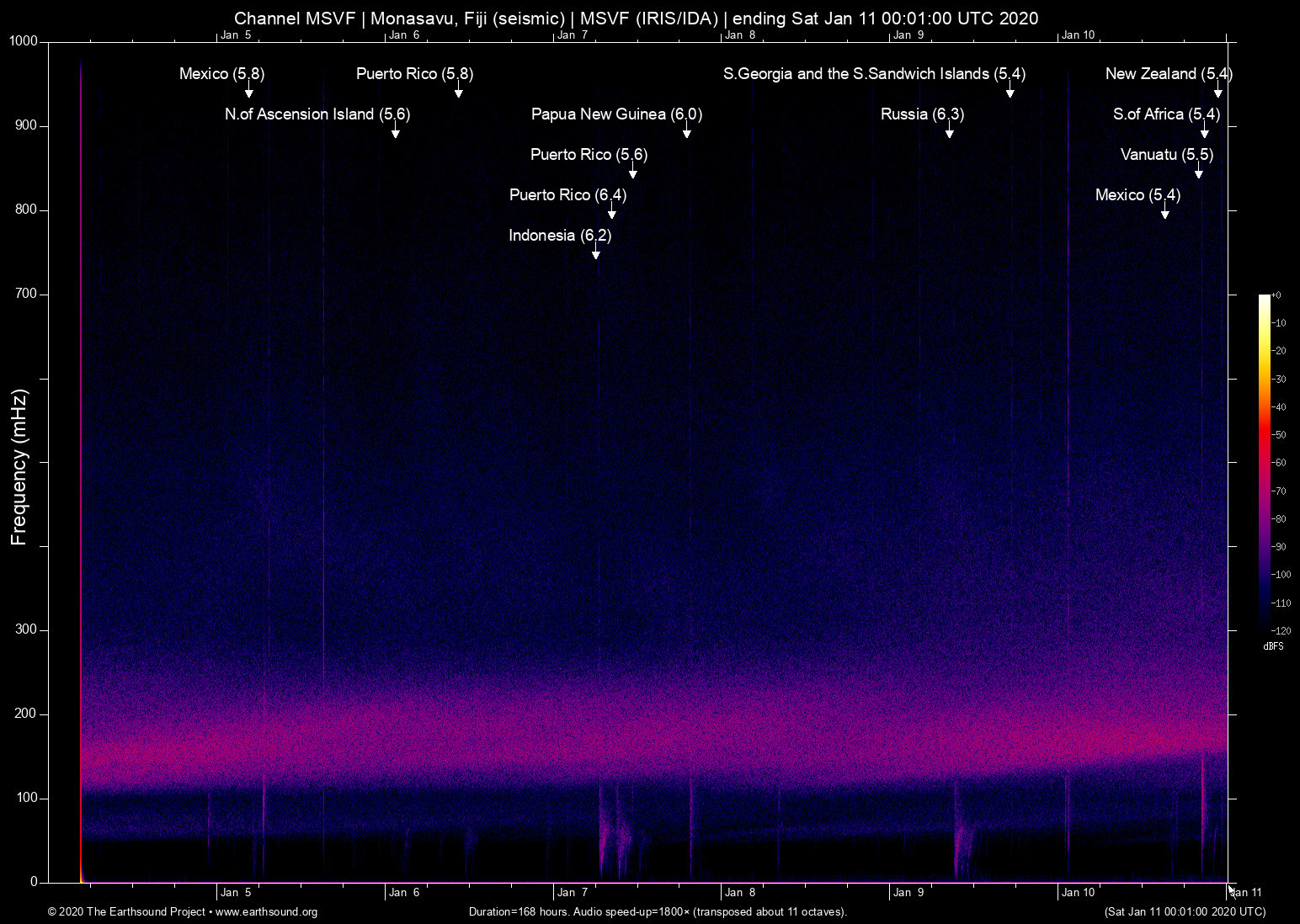Click the '100' frequency axis tick label
Screen dimensions: 1300x924
[x=26, y=798]
